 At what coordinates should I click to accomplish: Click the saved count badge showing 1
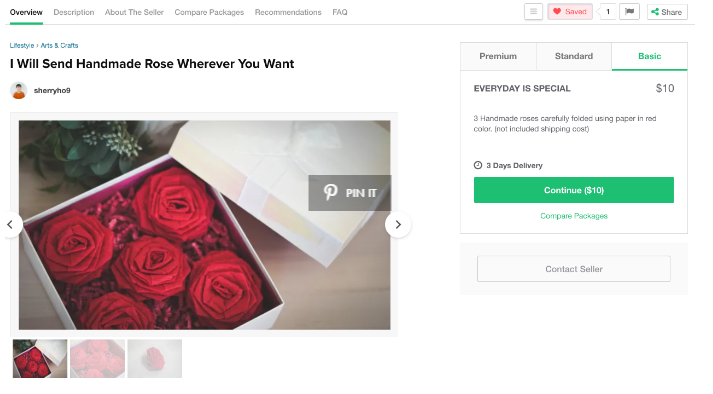pos(608,12)
